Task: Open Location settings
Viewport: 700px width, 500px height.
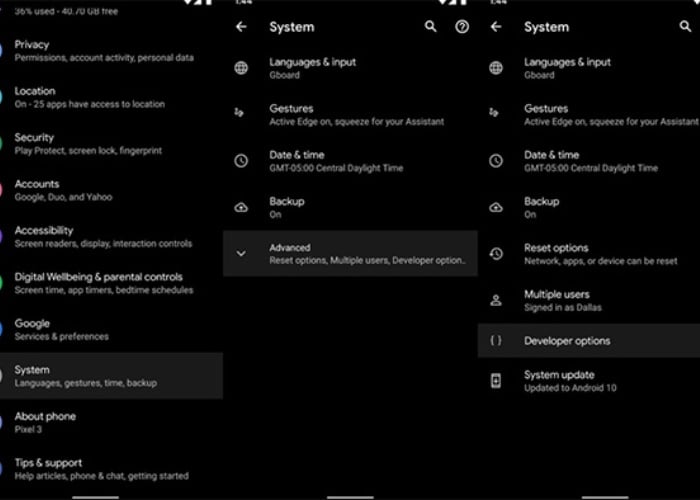Action: 112,97
